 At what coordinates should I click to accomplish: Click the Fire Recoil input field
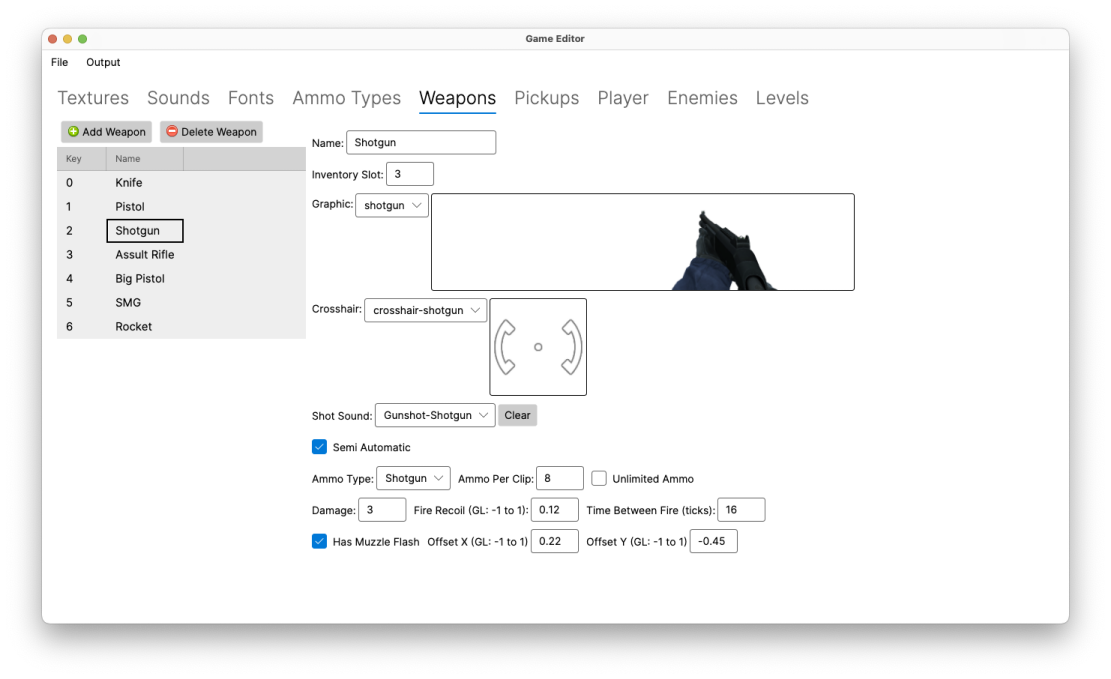point(555,510)
